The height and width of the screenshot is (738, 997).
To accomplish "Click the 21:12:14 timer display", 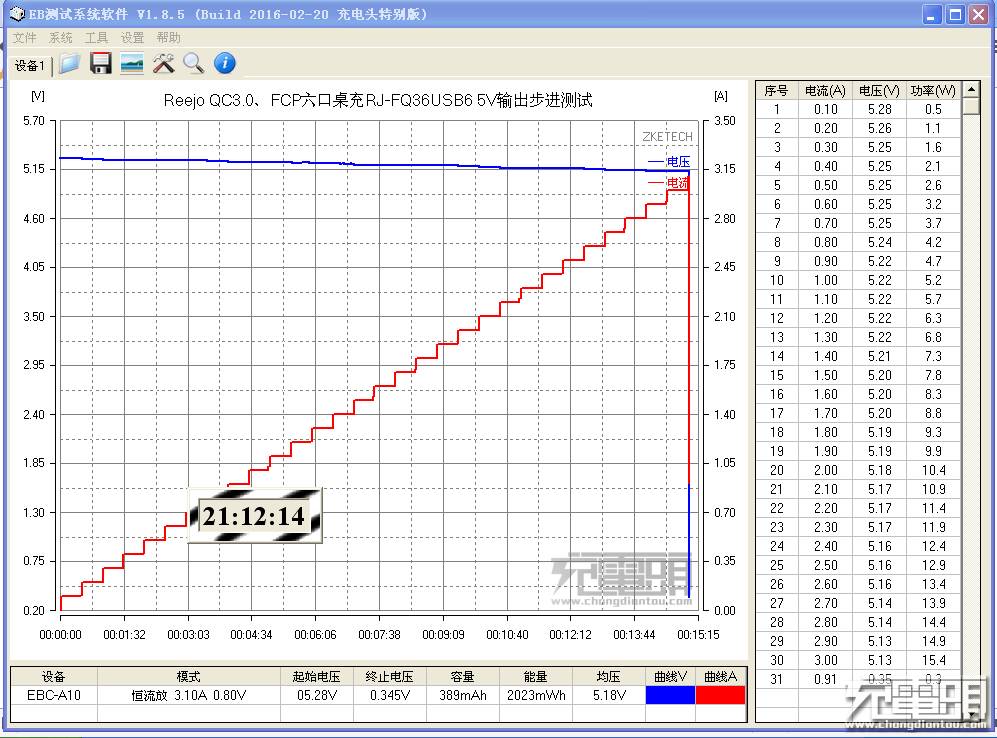I will tap(254, 516).
